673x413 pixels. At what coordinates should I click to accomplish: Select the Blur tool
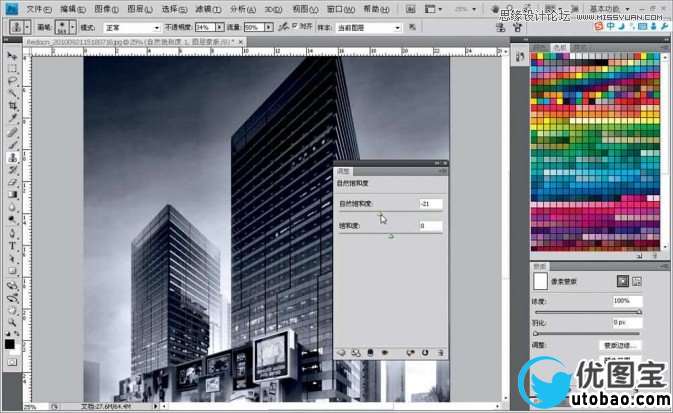click(12, 207)
